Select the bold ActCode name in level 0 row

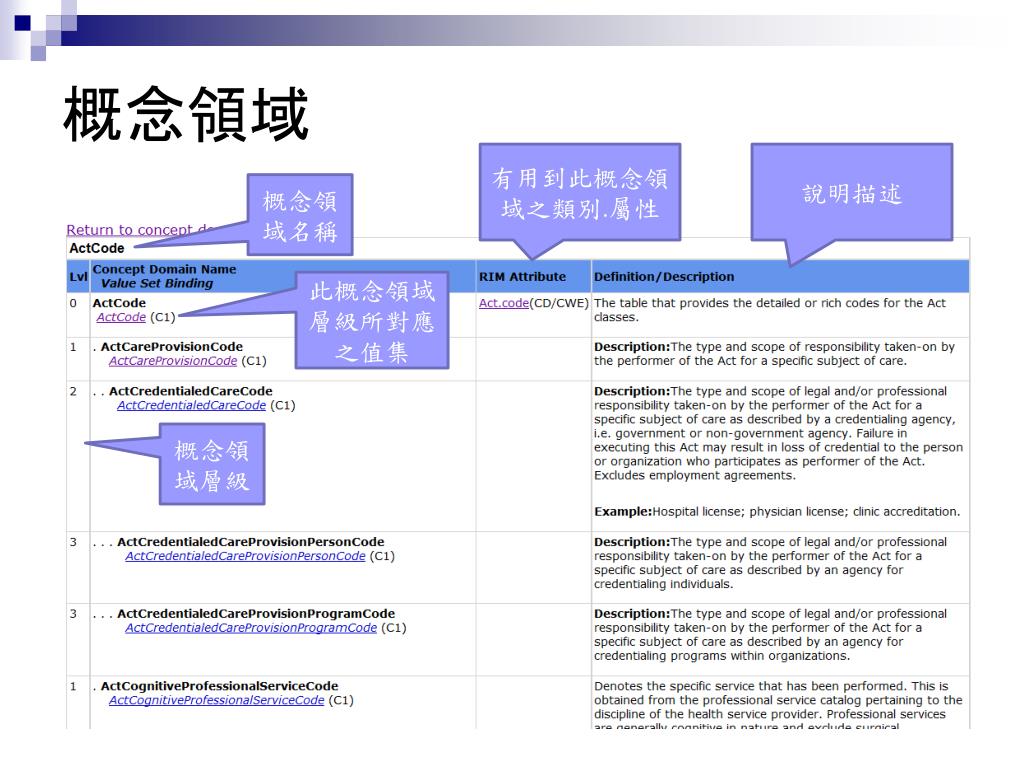120,303
